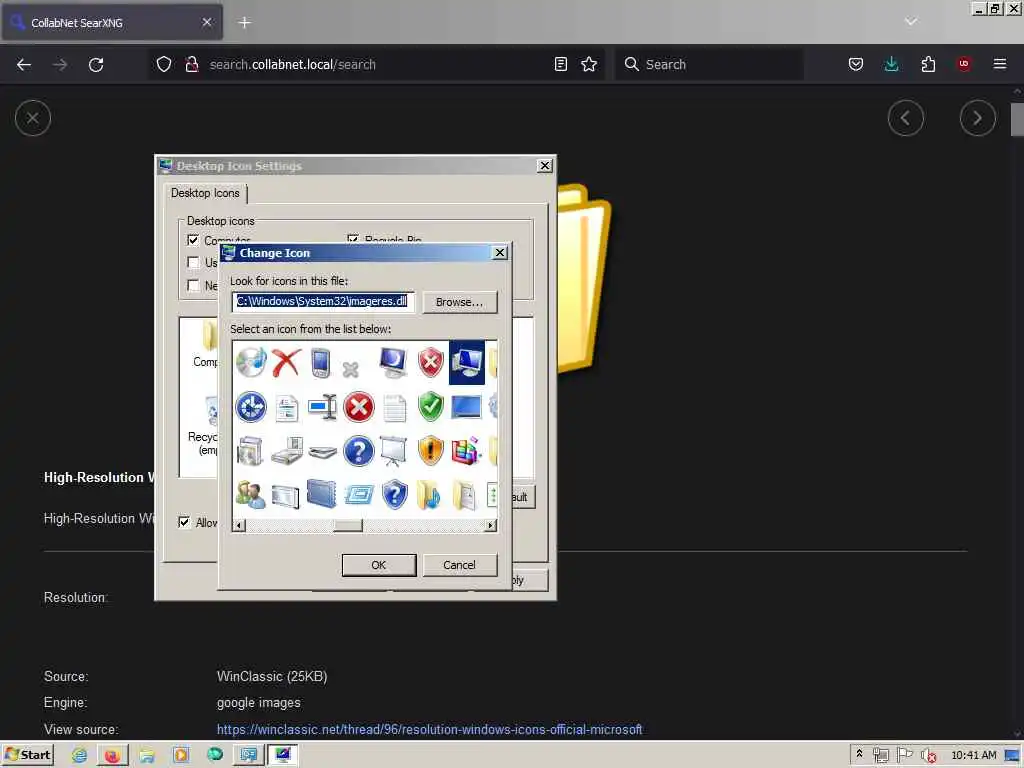
Task: List all open tabs
Action: [x=911, y=22]
